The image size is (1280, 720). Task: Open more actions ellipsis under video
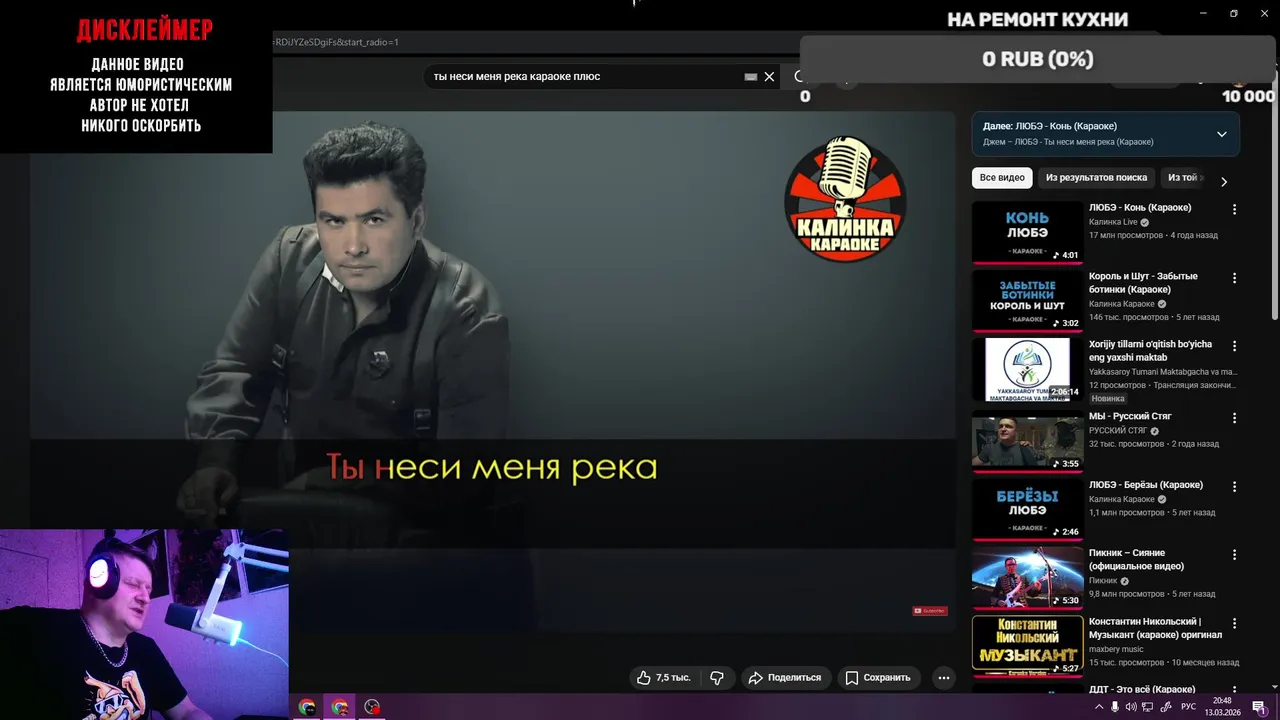[x=943, y=677]
